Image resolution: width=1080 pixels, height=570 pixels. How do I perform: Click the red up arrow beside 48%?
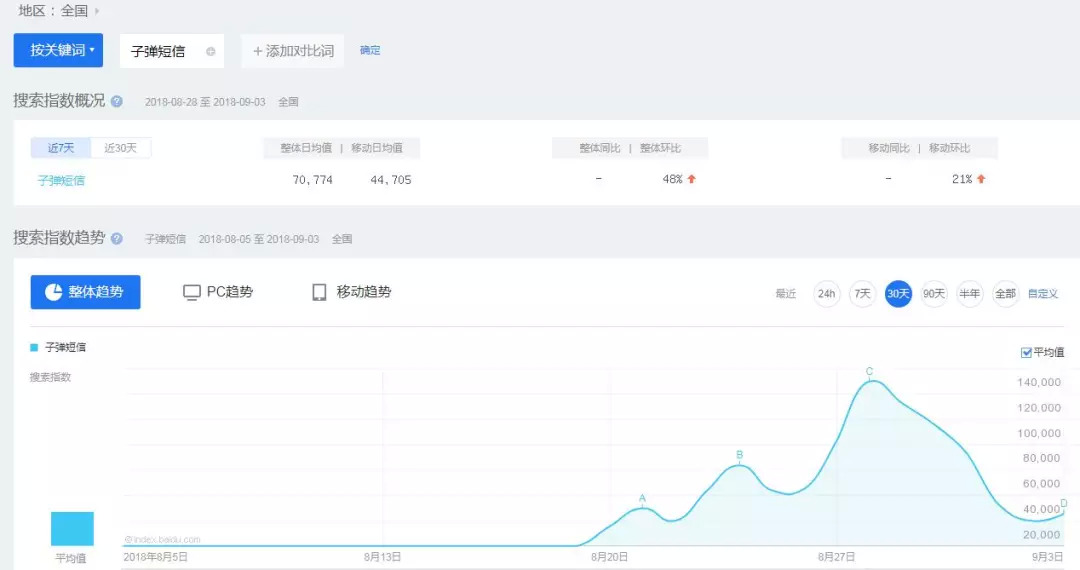click(691, 179)
